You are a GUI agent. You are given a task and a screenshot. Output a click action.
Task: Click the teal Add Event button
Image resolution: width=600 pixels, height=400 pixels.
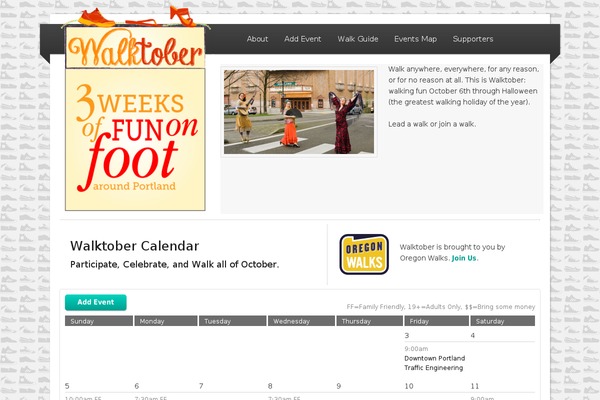96,302
